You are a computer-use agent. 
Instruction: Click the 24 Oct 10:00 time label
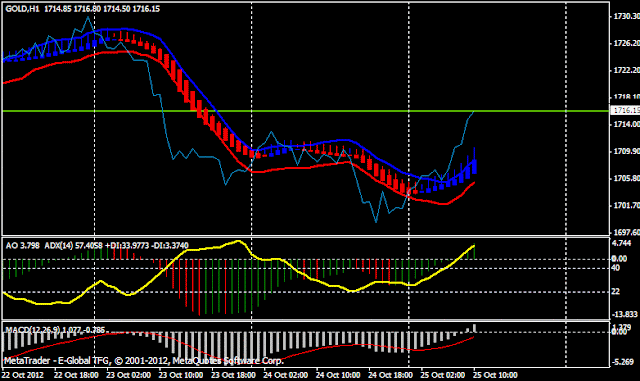coord(338,375)
